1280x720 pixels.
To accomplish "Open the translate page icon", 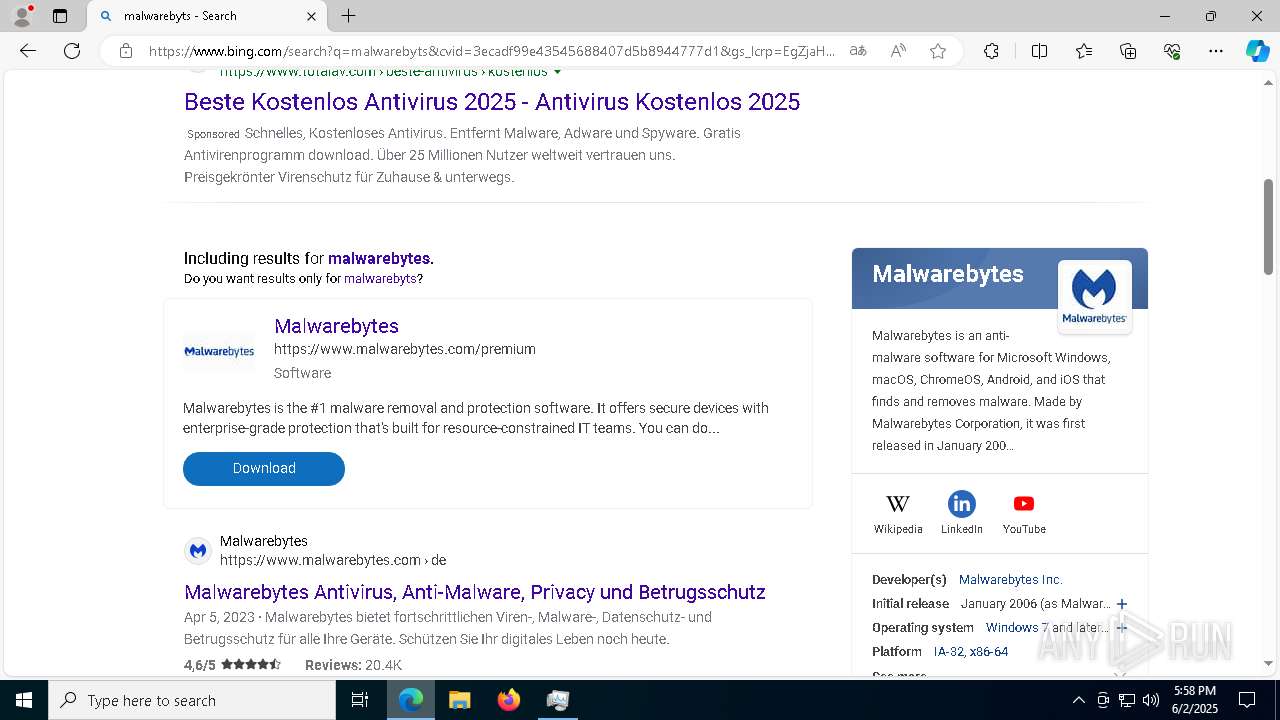I will tap(858, 51).
